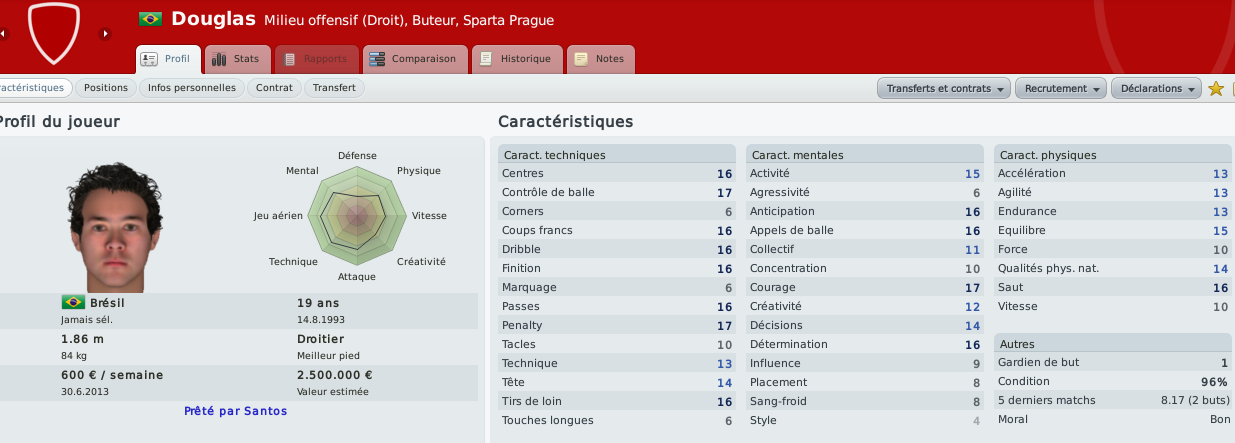Go to next player arrow

105,33
